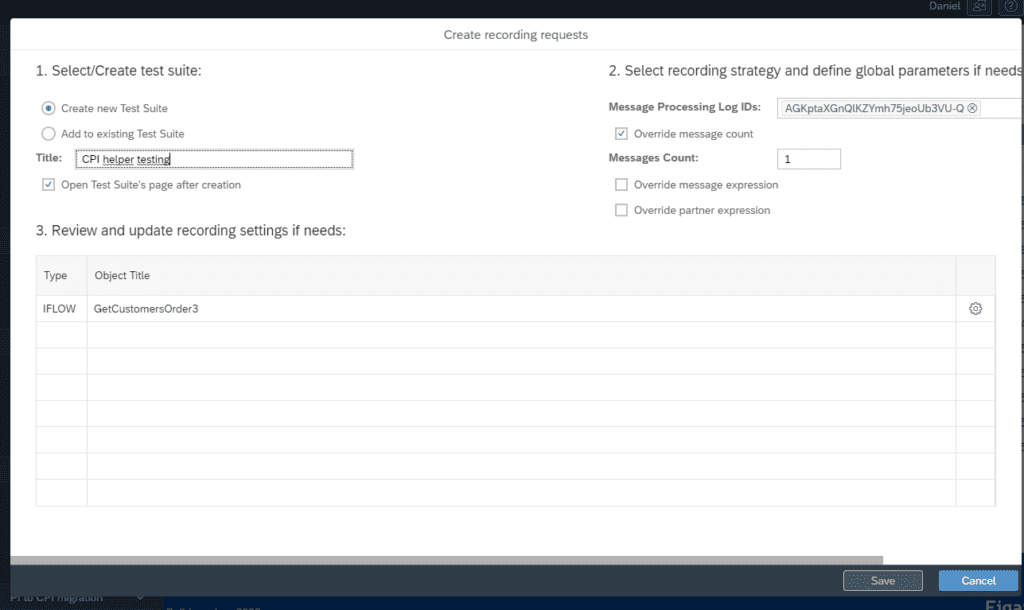Select Create new Test Suite radio button

coord(48,108)
